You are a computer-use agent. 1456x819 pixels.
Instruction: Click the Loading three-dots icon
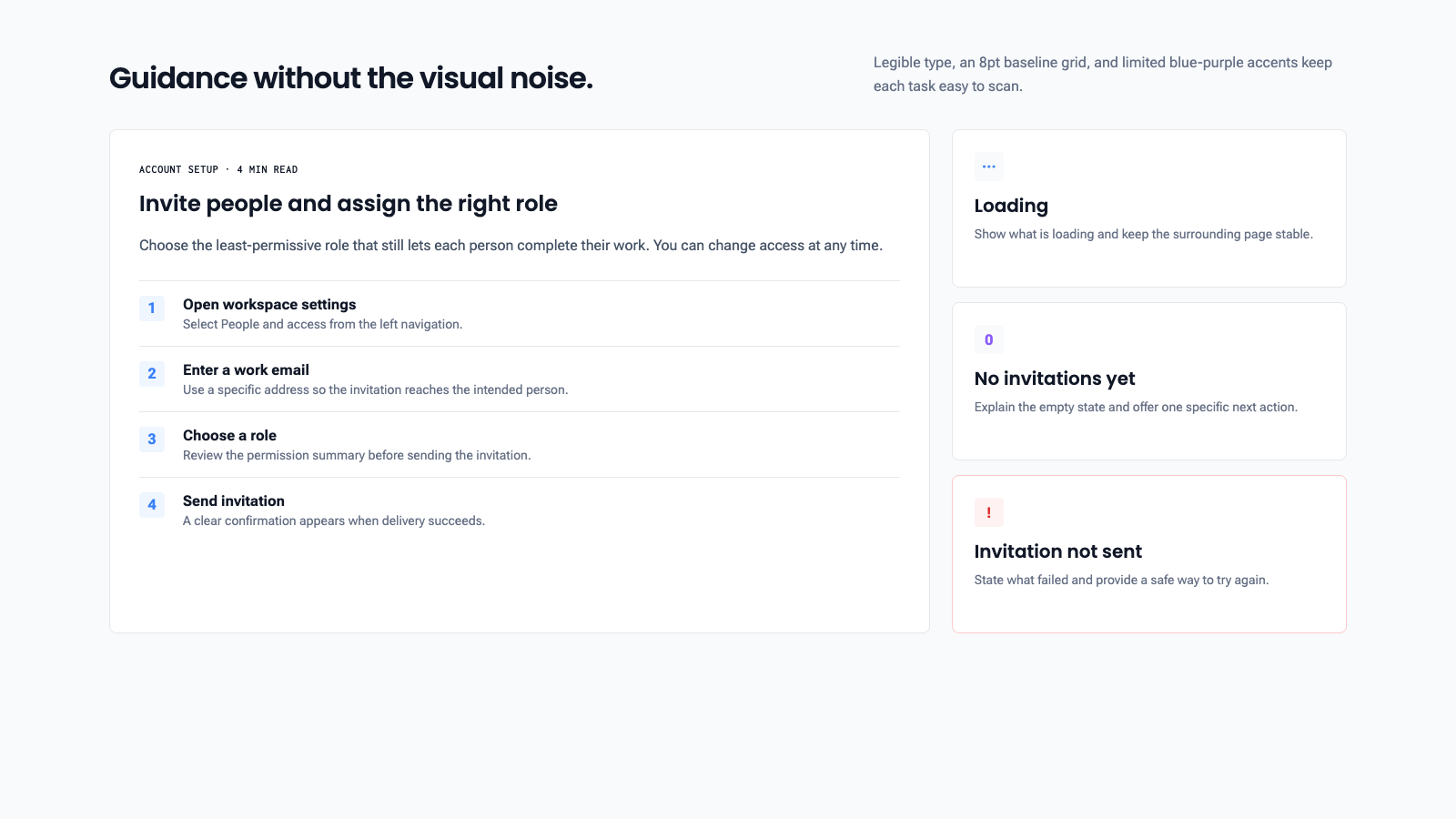(x=989, y=167)
